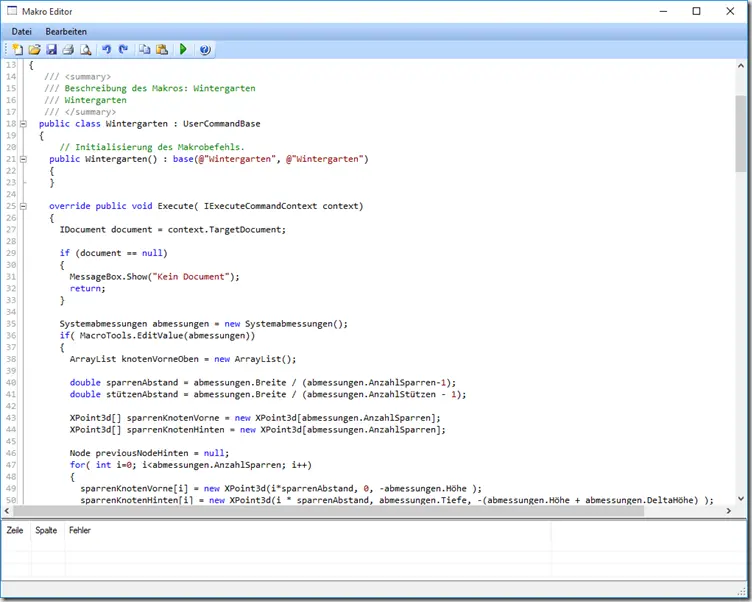752x602 pixels.
Task: Undo the last edit
Action: pyautogui.click(x=106, y=49)
